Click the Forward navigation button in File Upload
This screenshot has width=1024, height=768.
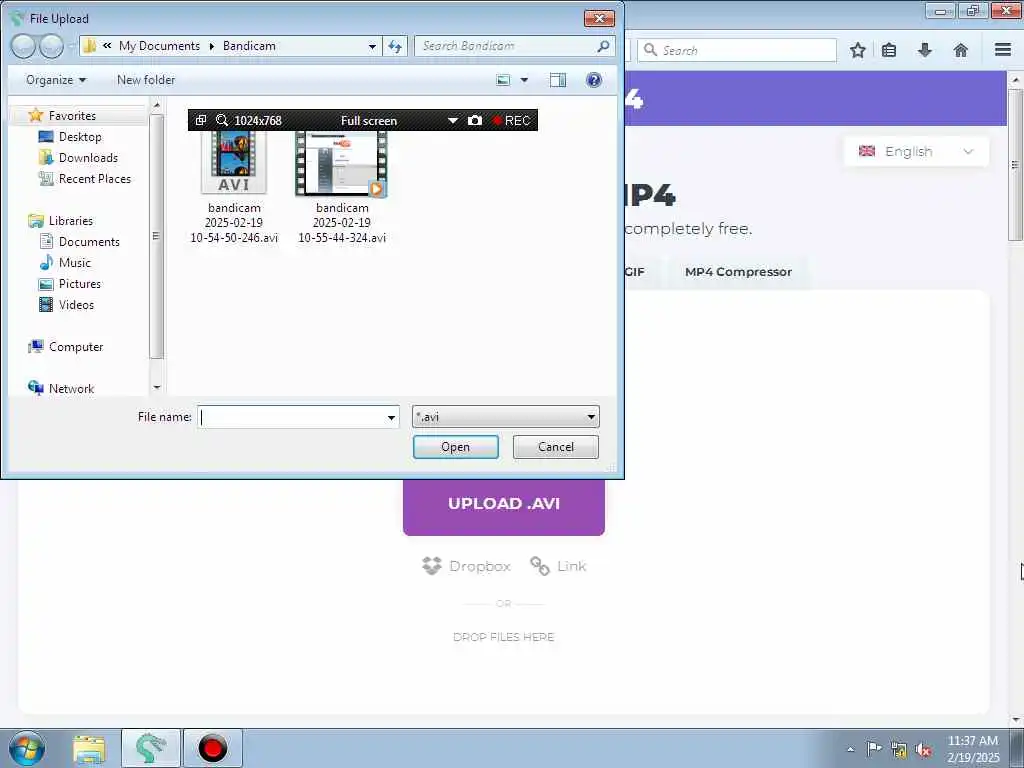(x=51, y=46)
